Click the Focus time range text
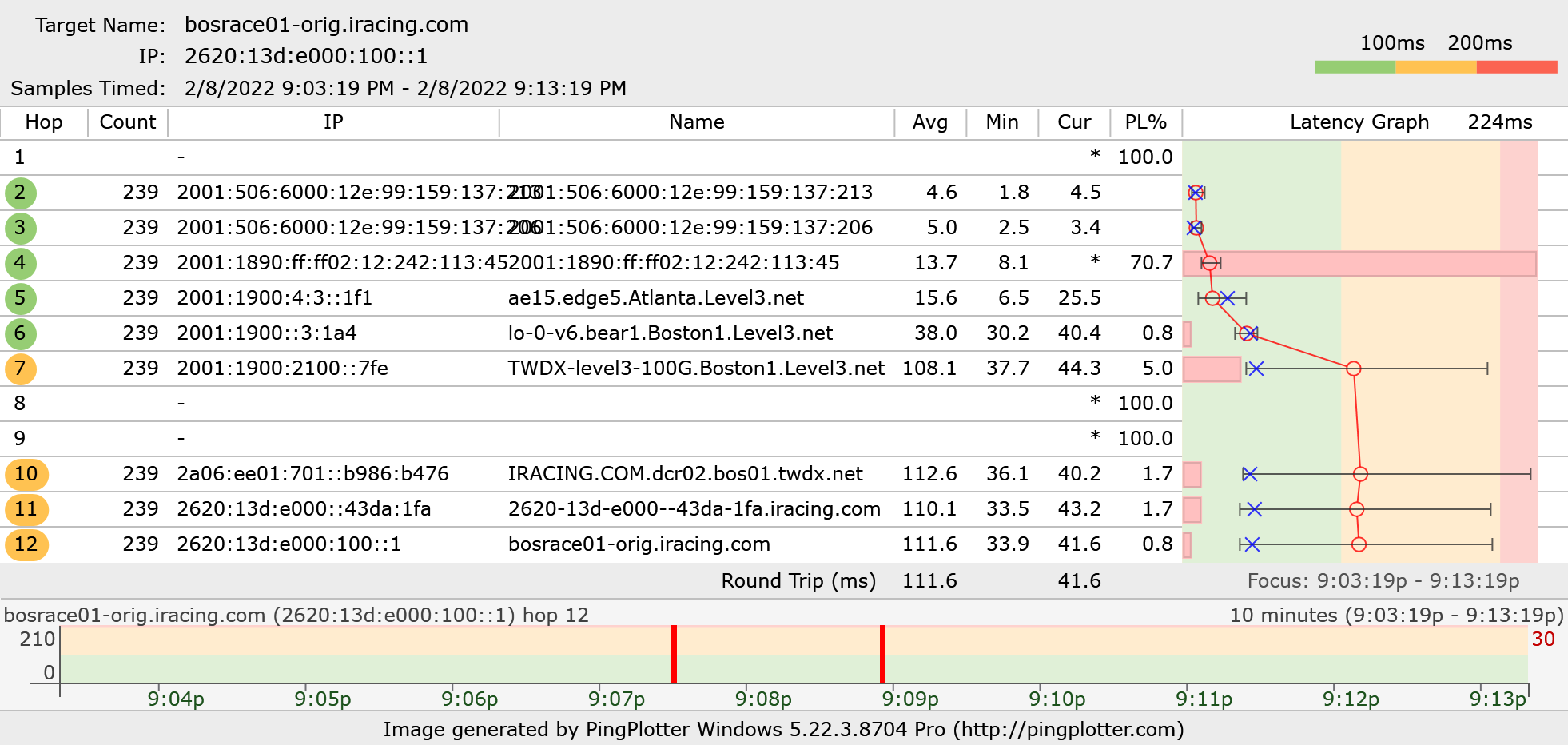The image size is (1568, 745). (1383, 581)
